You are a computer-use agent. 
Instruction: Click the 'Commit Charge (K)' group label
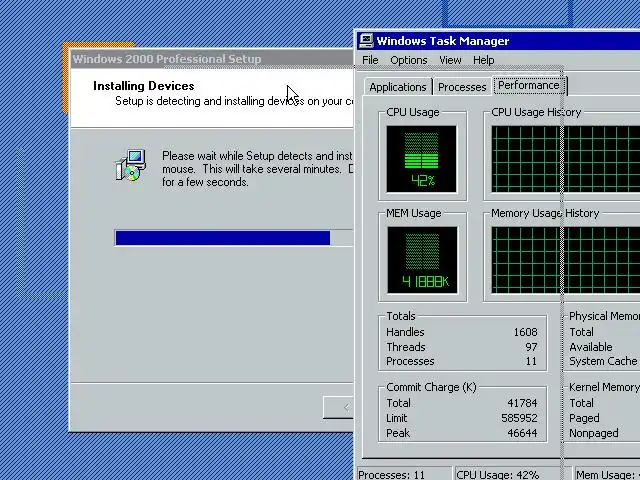(x=431, y=387)
